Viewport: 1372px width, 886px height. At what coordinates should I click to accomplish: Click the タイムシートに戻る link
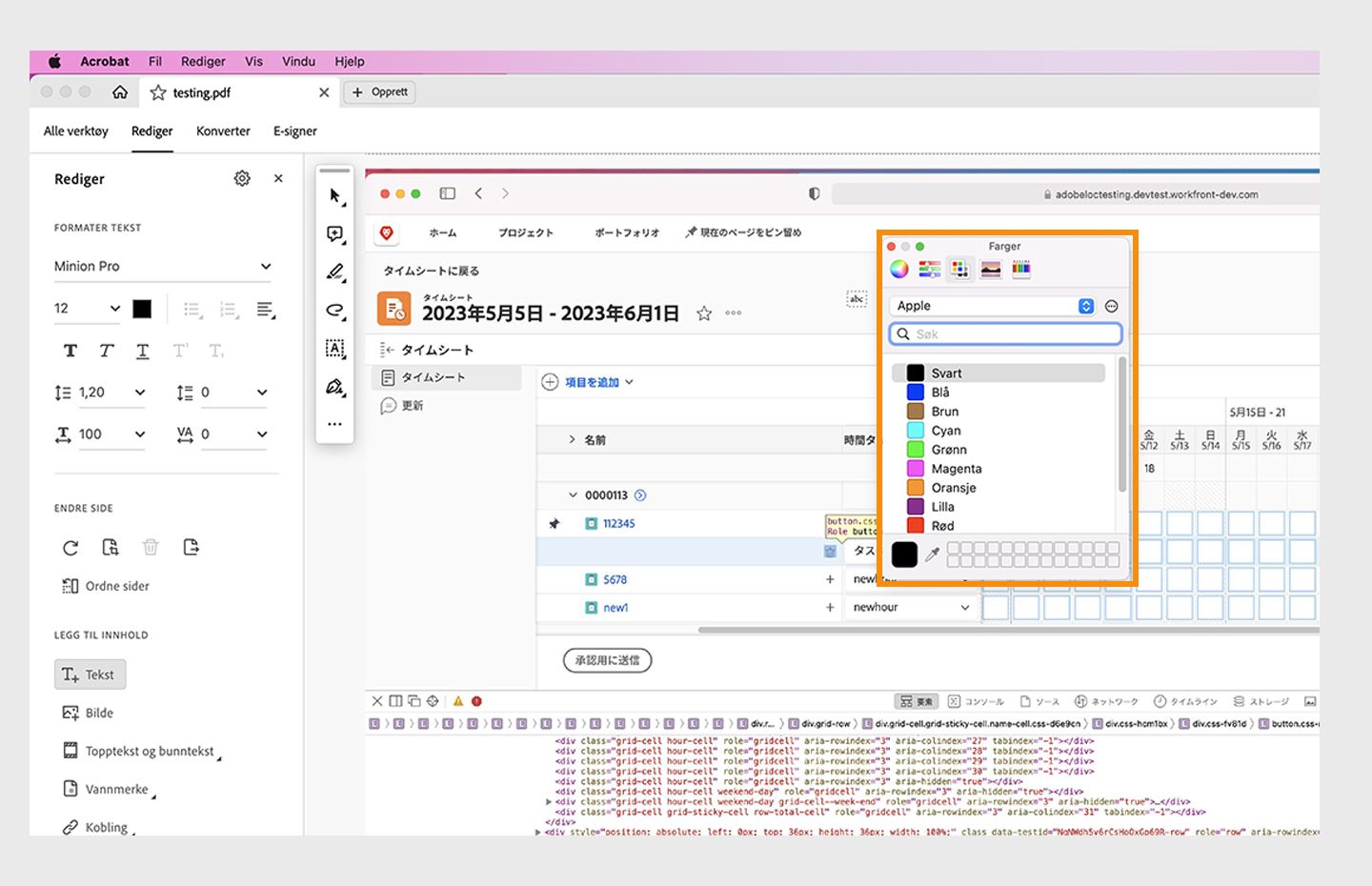(433, 271)
